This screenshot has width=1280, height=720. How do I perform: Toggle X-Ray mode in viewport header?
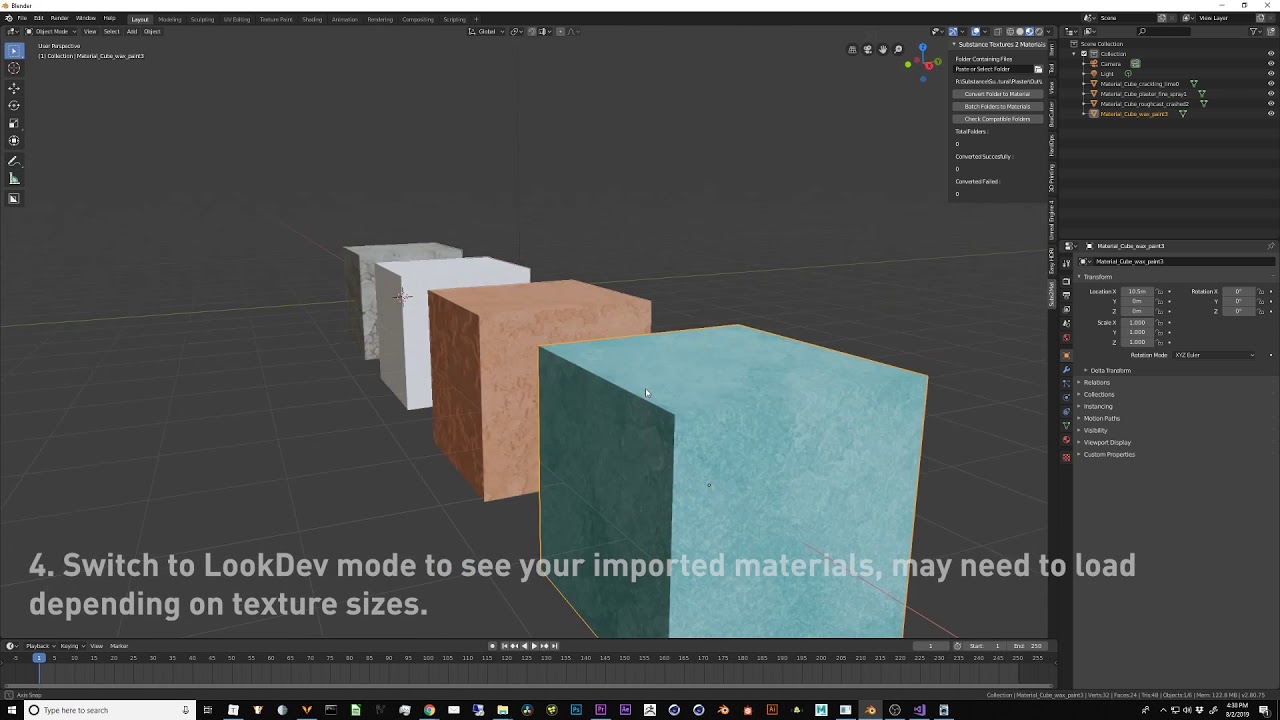point(997,32)
